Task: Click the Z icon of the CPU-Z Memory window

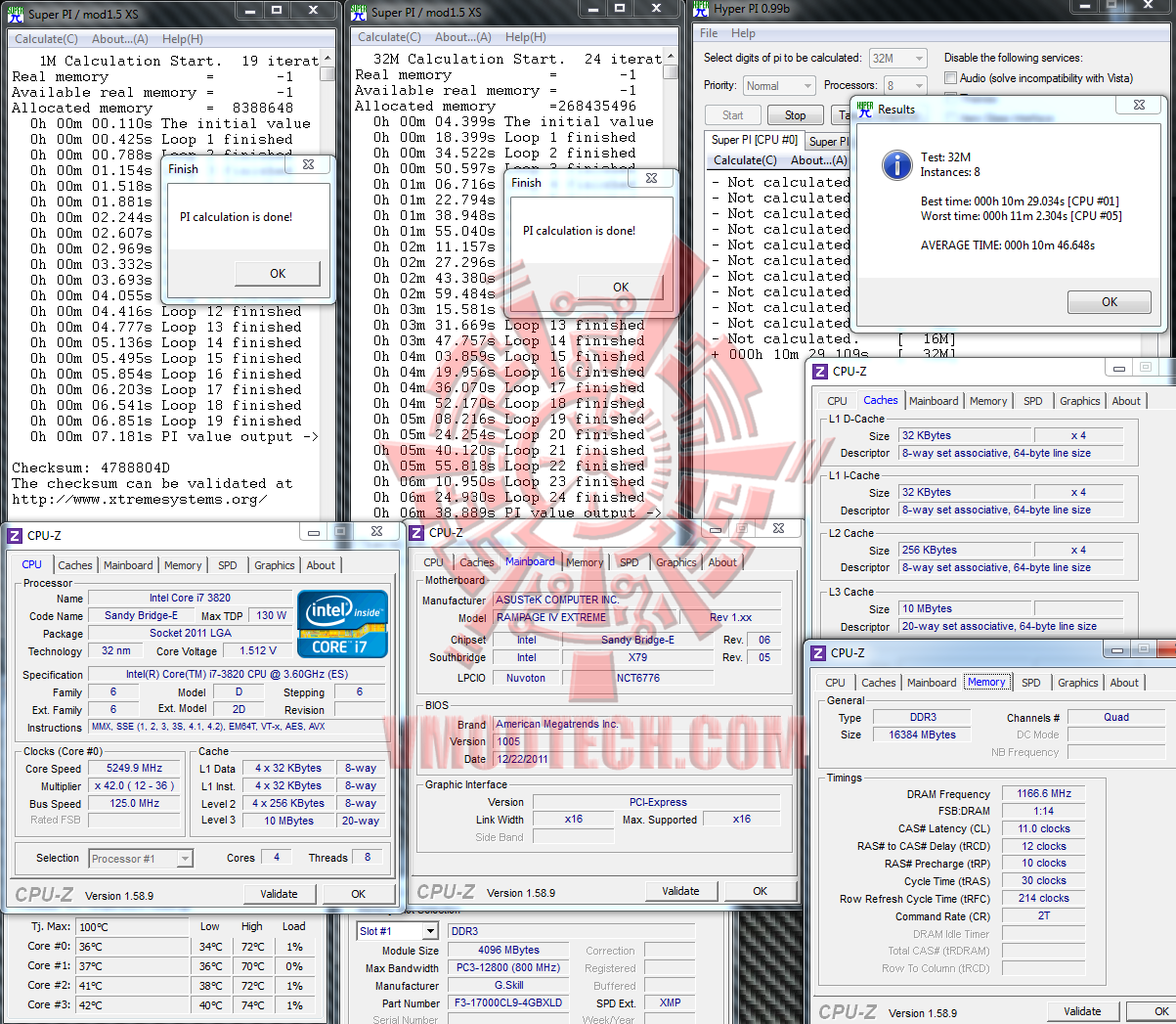Action: pos(818,652)
